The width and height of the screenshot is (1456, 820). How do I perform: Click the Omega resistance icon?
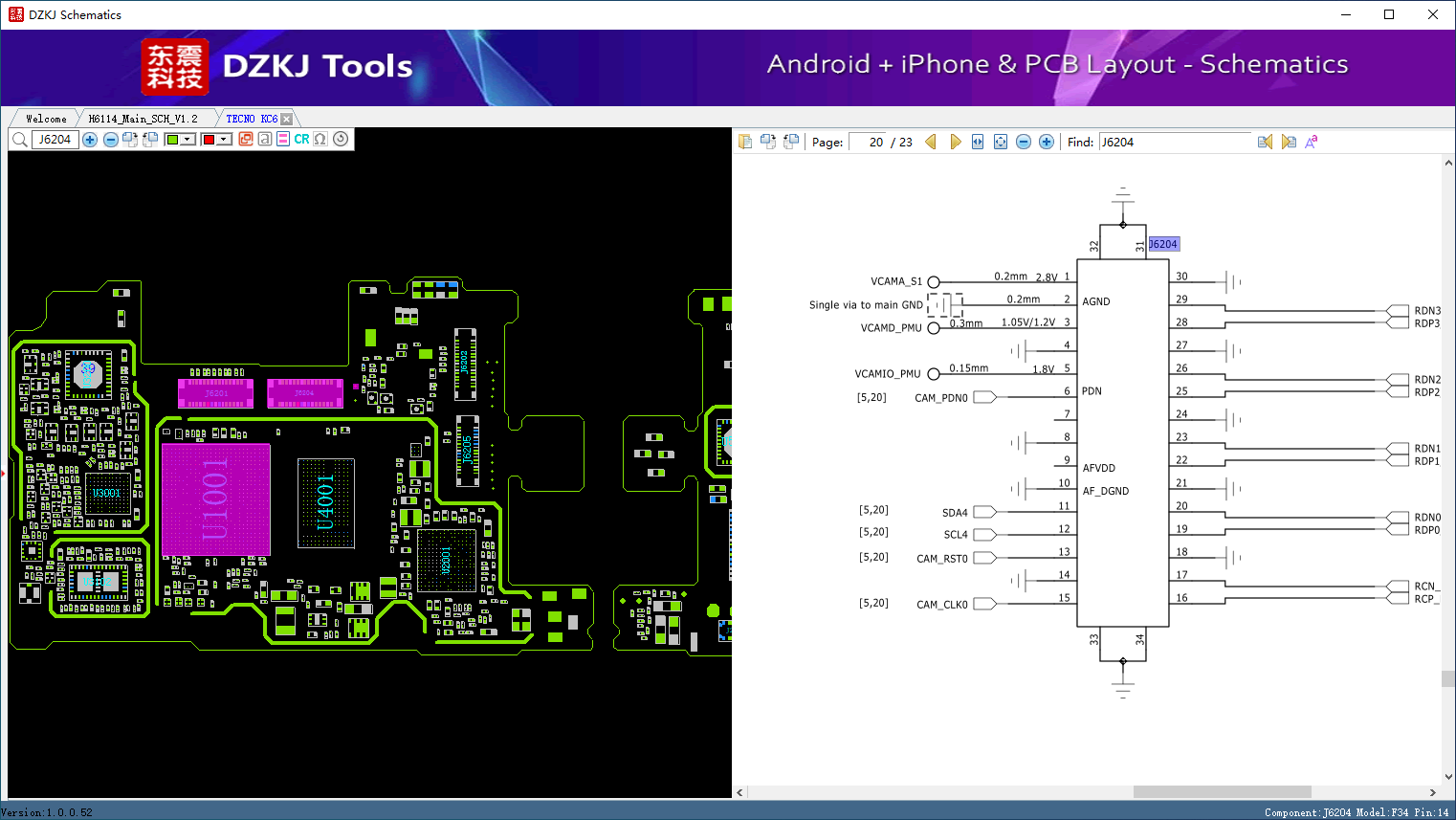320,140
